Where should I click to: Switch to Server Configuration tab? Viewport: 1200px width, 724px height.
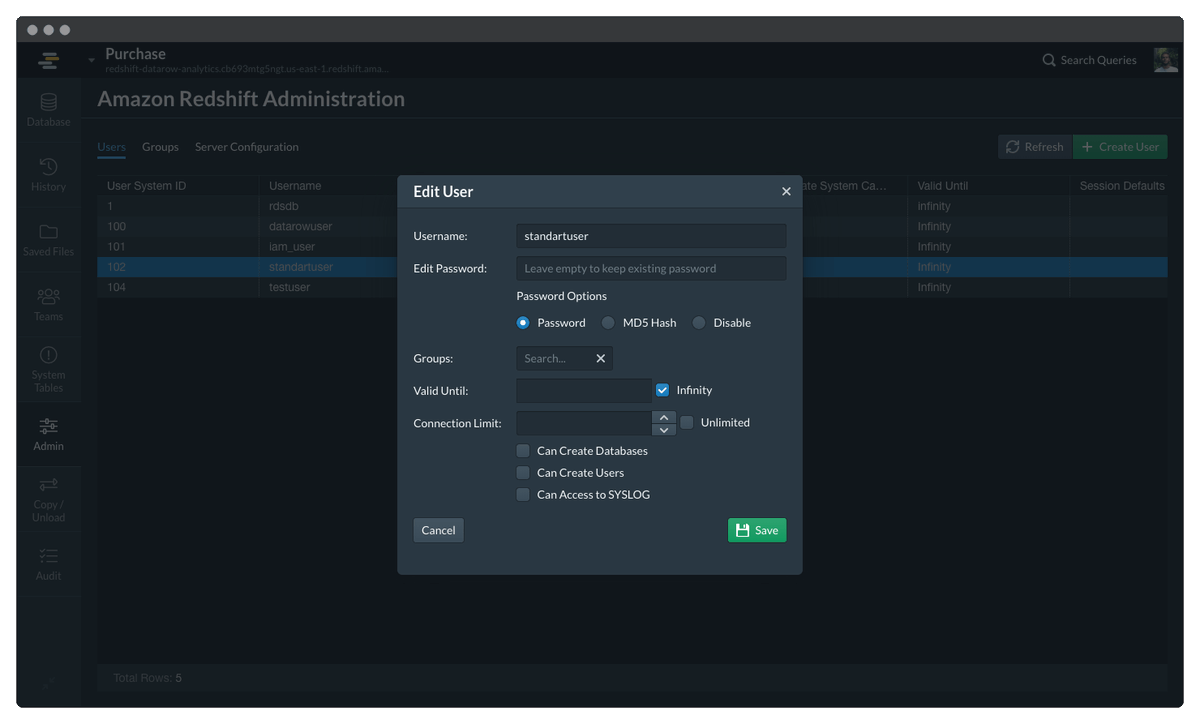(x=247, y=147)
